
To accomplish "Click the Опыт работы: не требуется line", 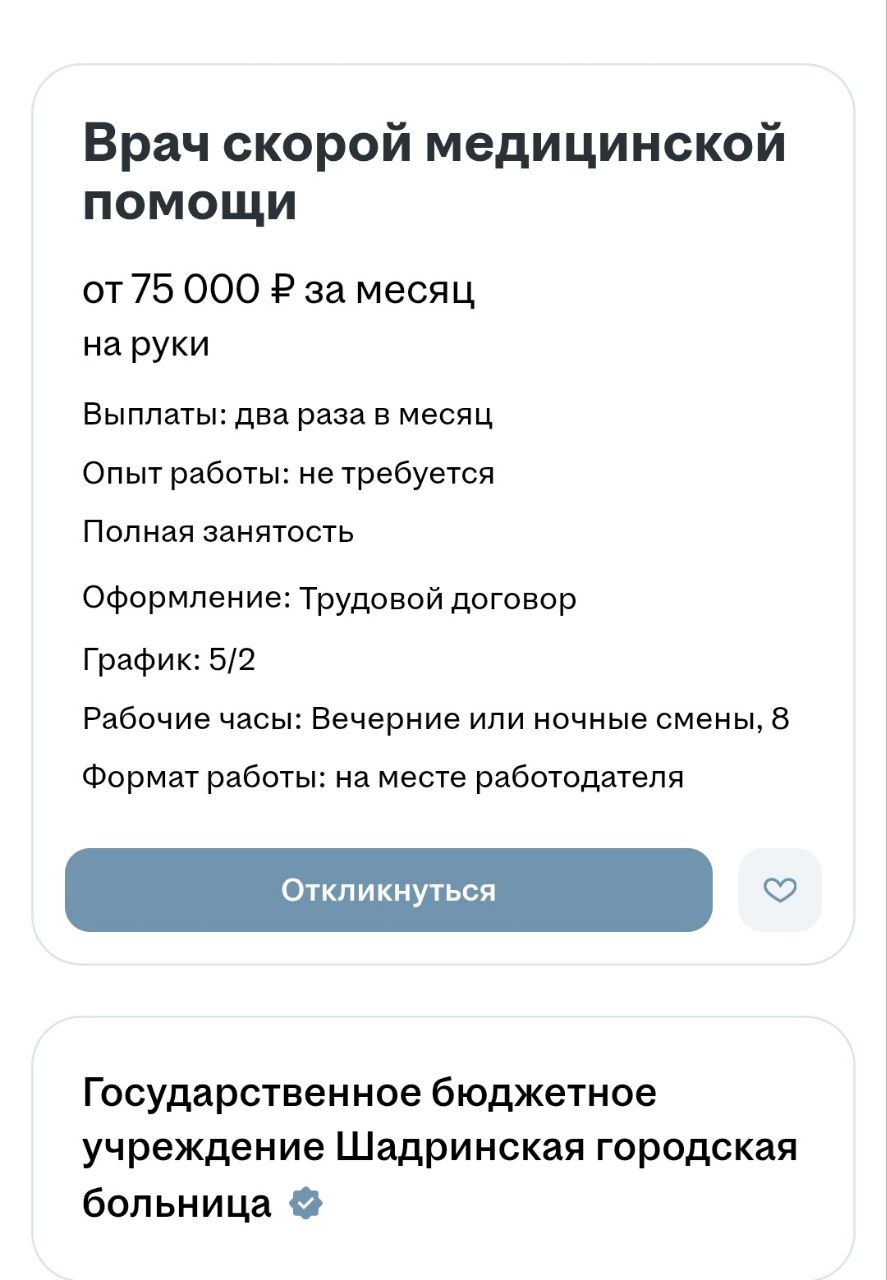I will point(288,473).
